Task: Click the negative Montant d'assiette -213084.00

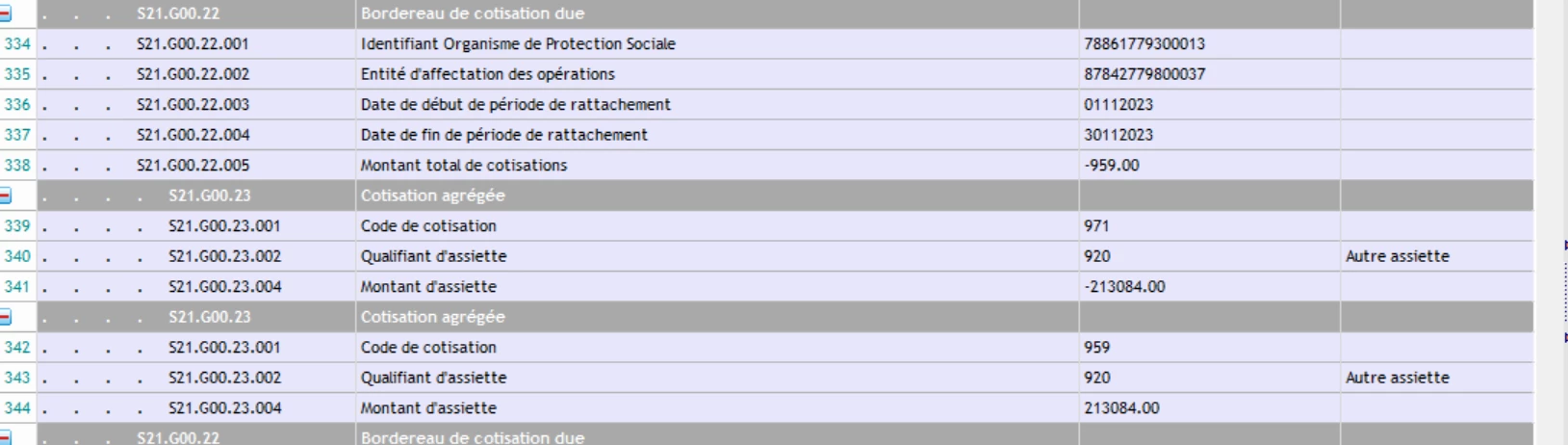Action: coord(1124,287)
